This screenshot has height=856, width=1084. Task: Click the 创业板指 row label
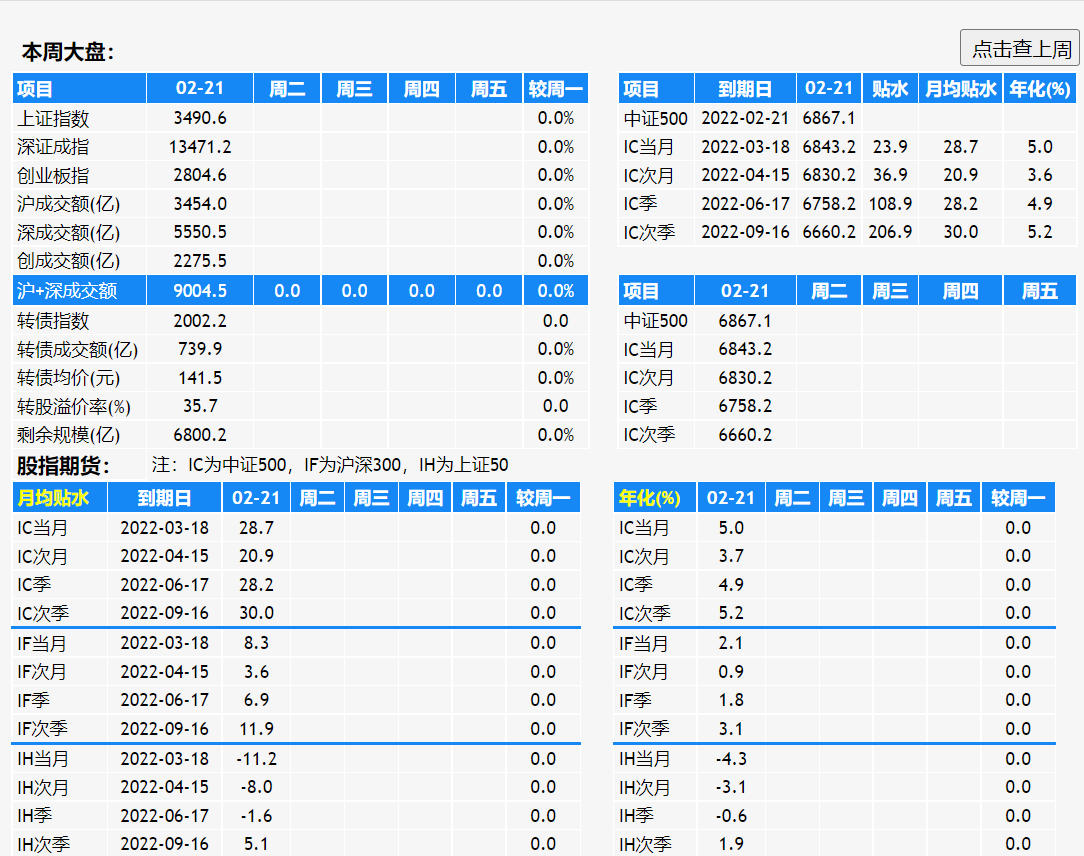54,175
